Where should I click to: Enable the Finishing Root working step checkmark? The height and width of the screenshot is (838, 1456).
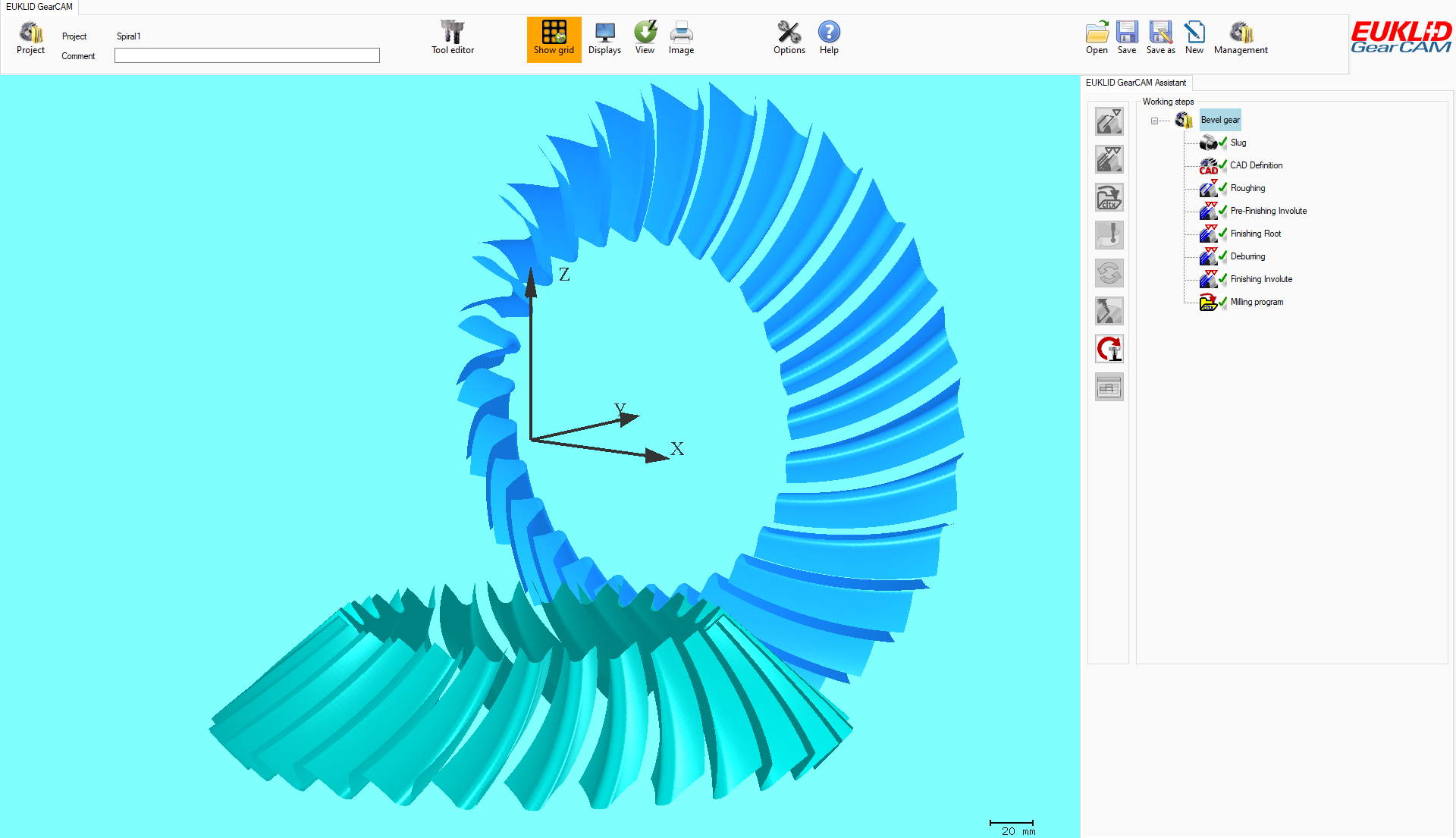(x=1223, y=234)
